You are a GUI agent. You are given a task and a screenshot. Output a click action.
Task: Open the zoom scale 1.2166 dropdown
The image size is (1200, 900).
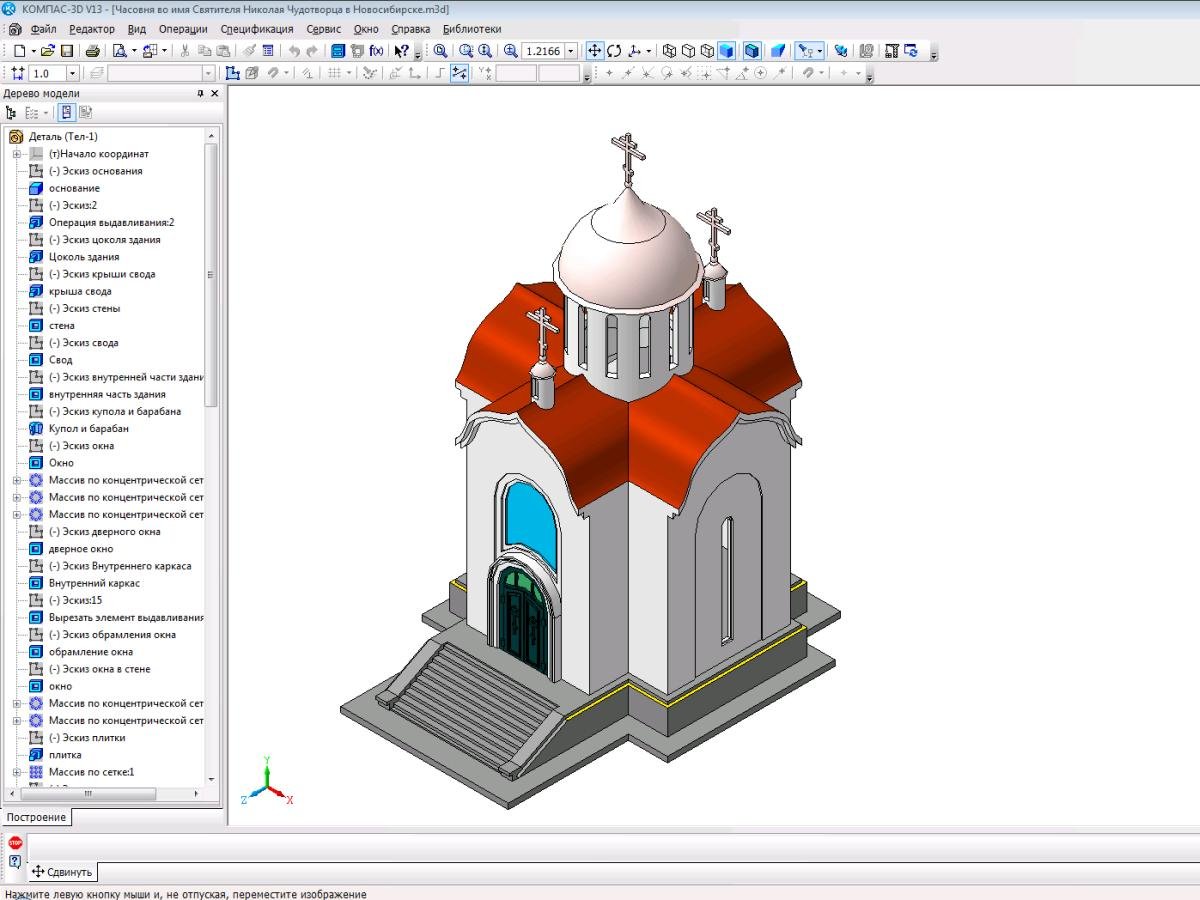(571, 51)
